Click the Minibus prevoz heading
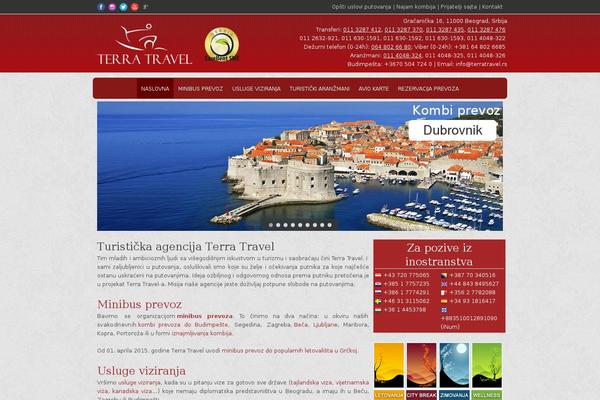 coord(139,304)
